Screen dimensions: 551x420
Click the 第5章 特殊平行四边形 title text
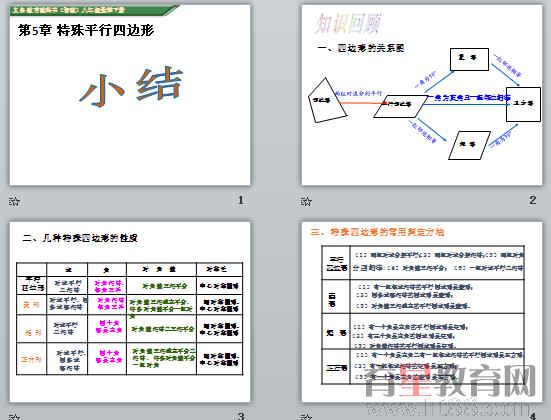[86, 31]
